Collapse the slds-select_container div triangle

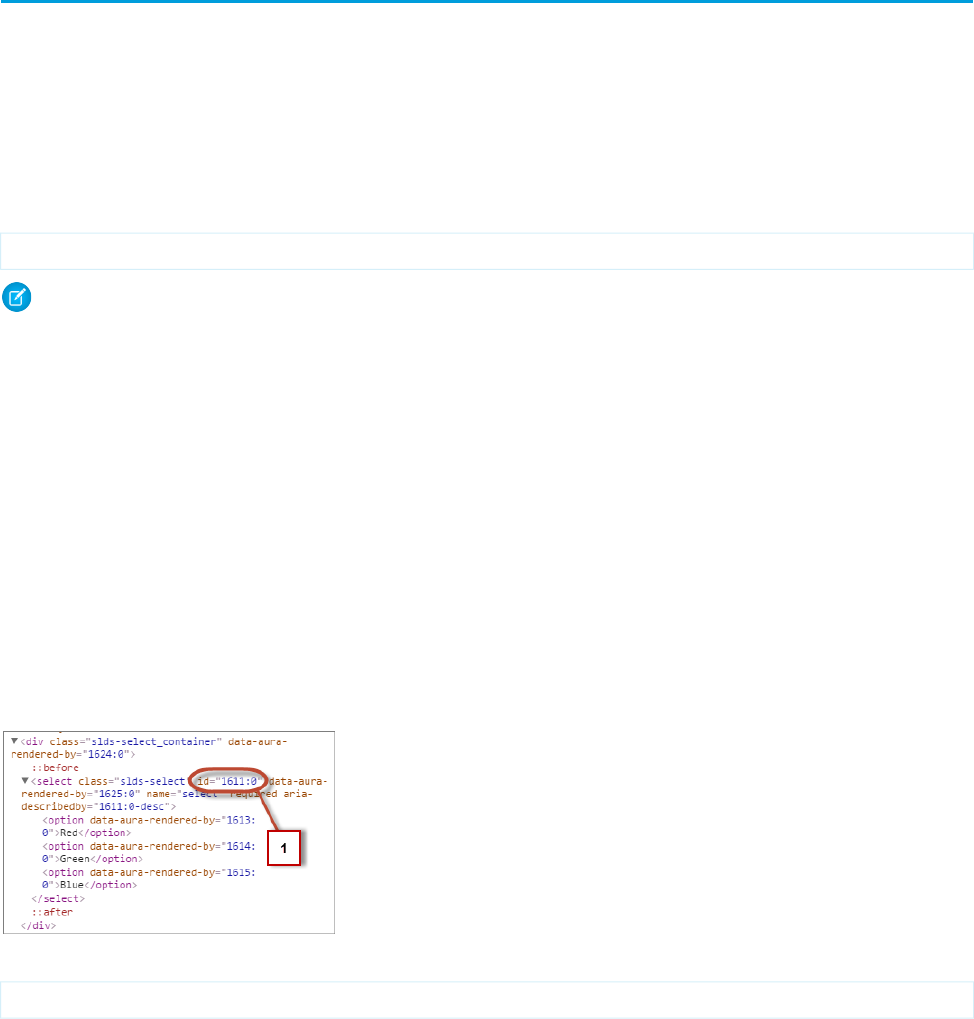14,741
